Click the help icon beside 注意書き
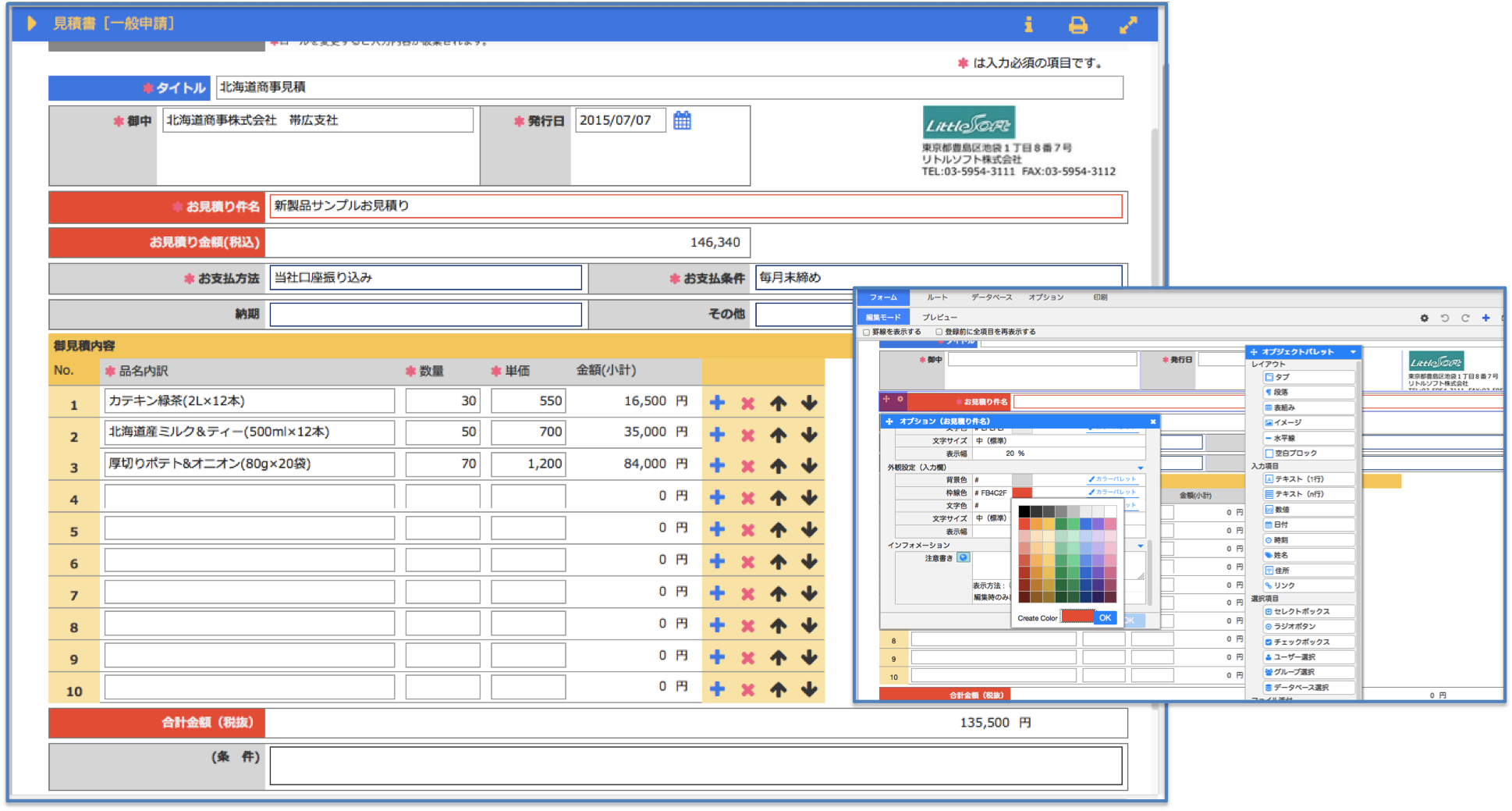 964,557
